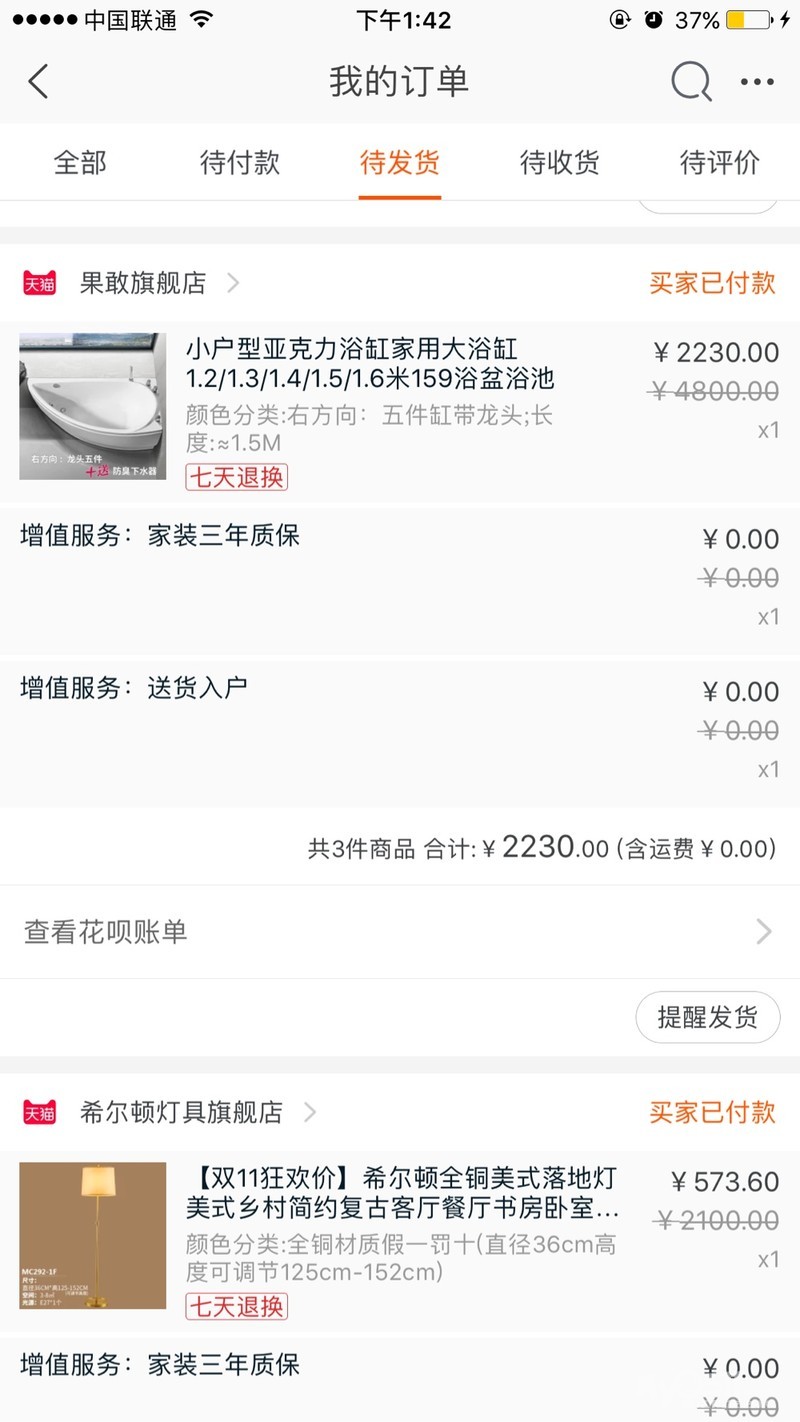Open the 待评价 tab
This screenshot has width=800, height=1422.
point(720,163)
